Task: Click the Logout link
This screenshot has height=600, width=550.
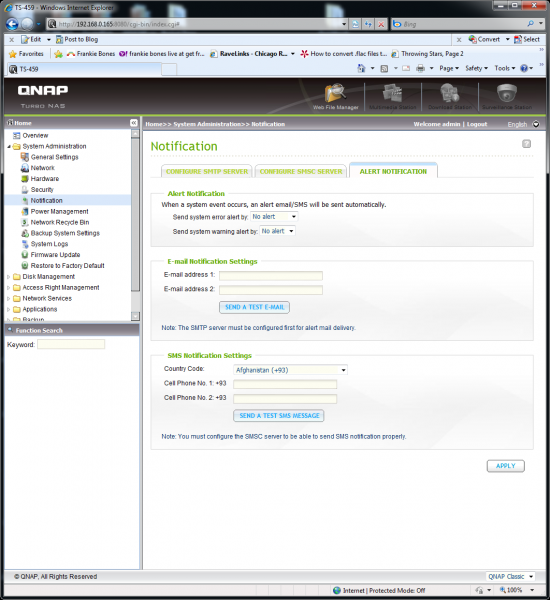Action: click(477, 124)
